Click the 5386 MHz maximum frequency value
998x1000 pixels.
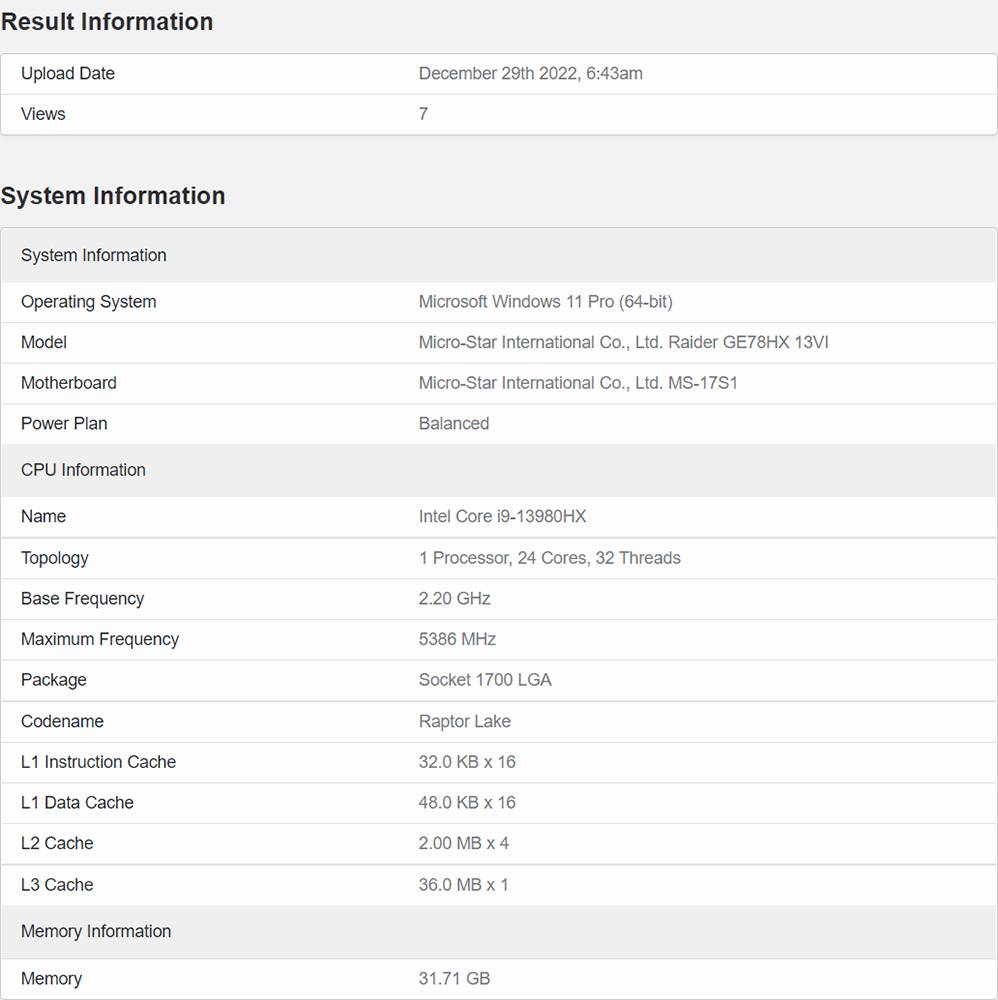pos(457,639)
